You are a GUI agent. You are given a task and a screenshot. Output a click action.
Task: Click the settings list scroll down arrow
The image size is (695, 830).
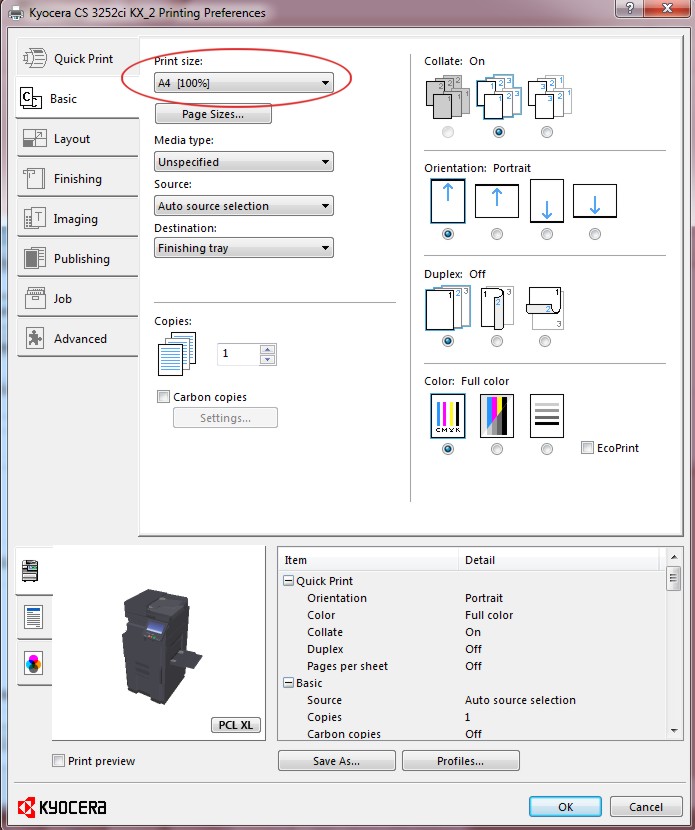coord(674,730)
